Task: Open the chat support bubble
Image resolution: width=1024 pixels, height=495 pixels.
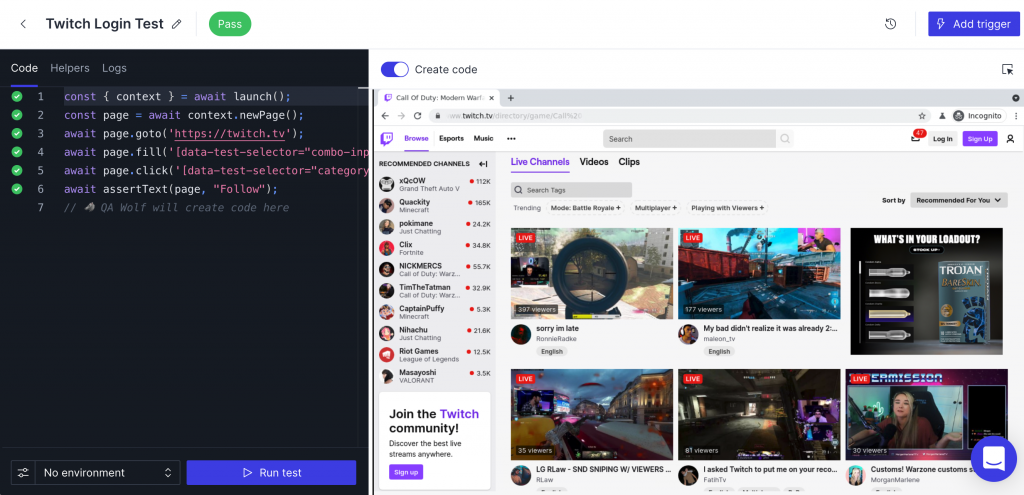Action: click(993, 458)
